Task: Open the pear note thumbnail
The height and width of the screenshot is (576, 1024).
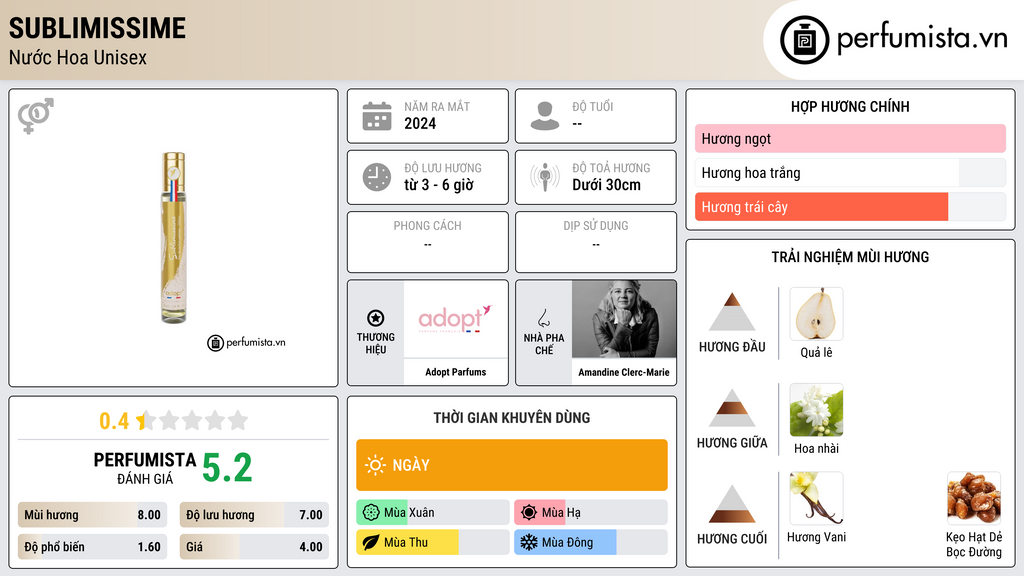Action: pos(816,314)
